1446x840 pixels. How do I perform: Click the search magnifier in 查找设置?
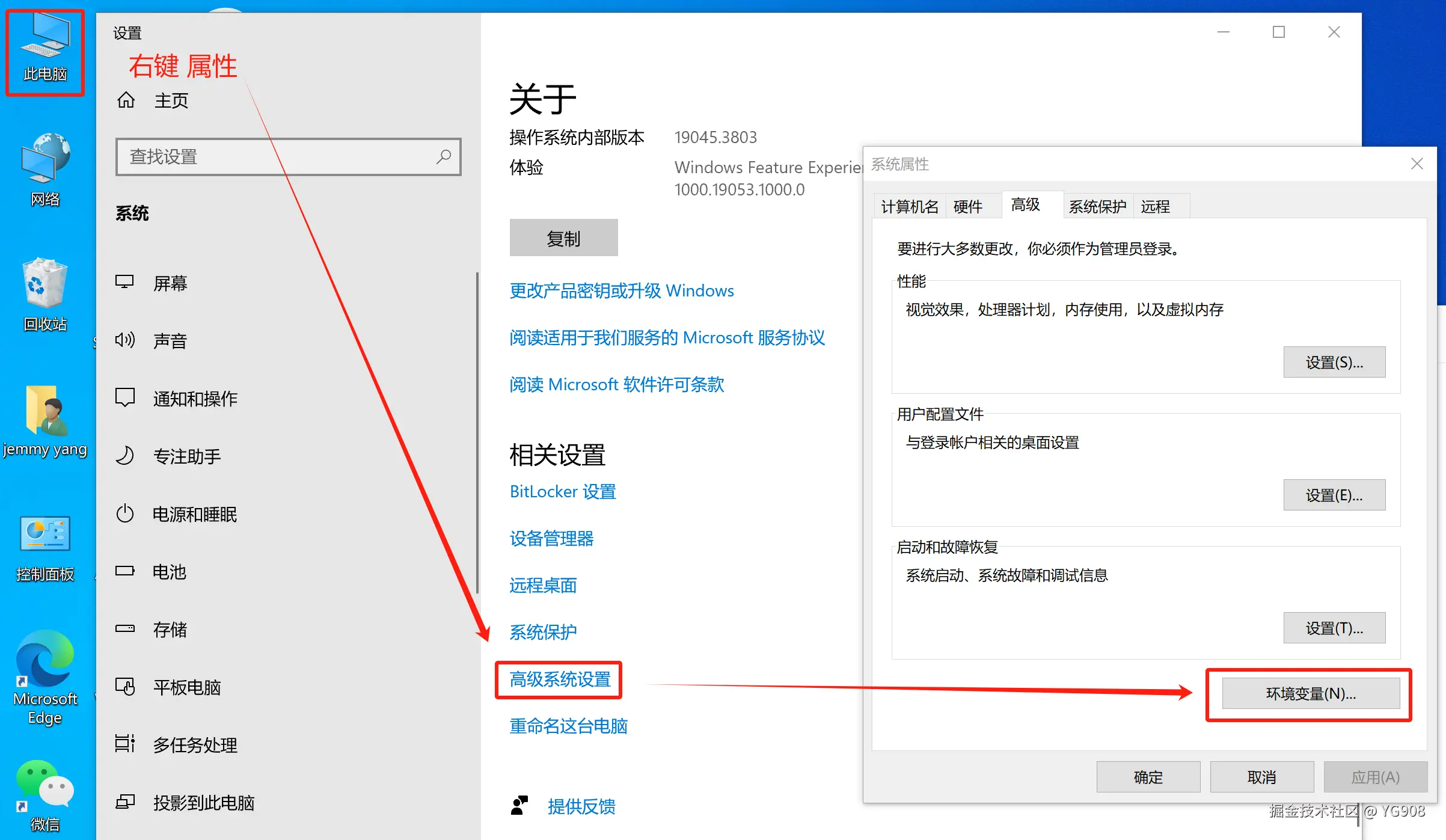pos(444,157)
